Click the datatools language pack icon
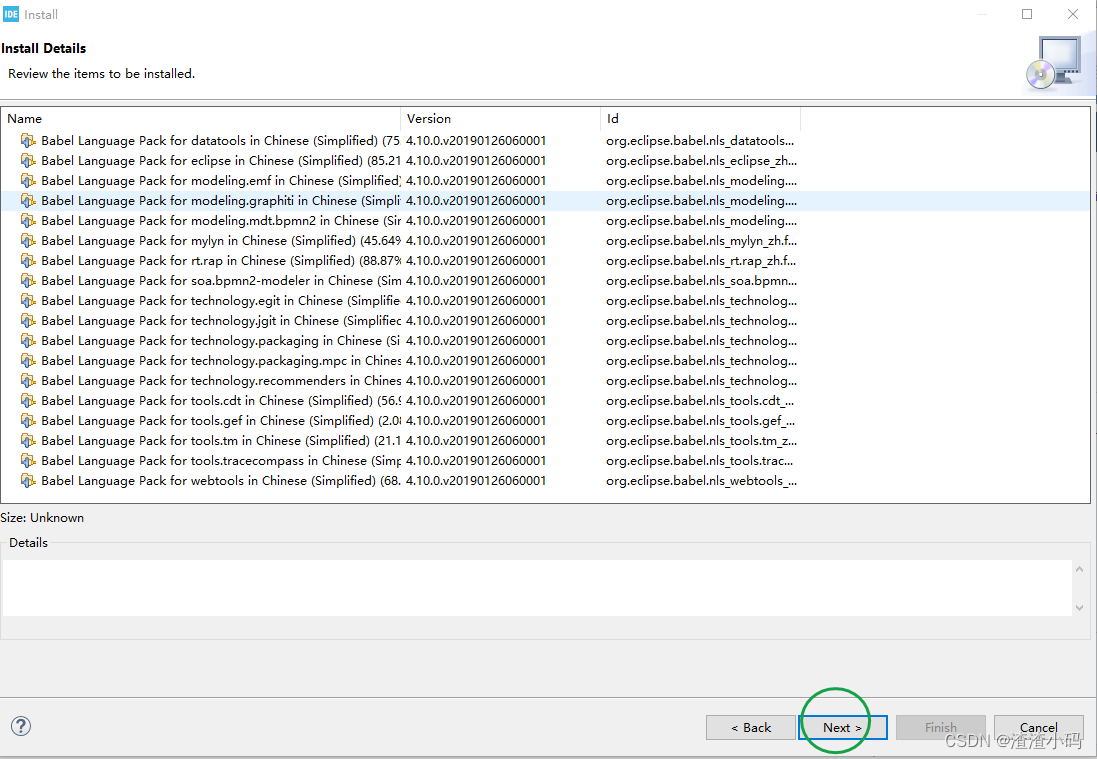Image resolution: width=1097 pixels, height=759 pixels. (28, 141)
